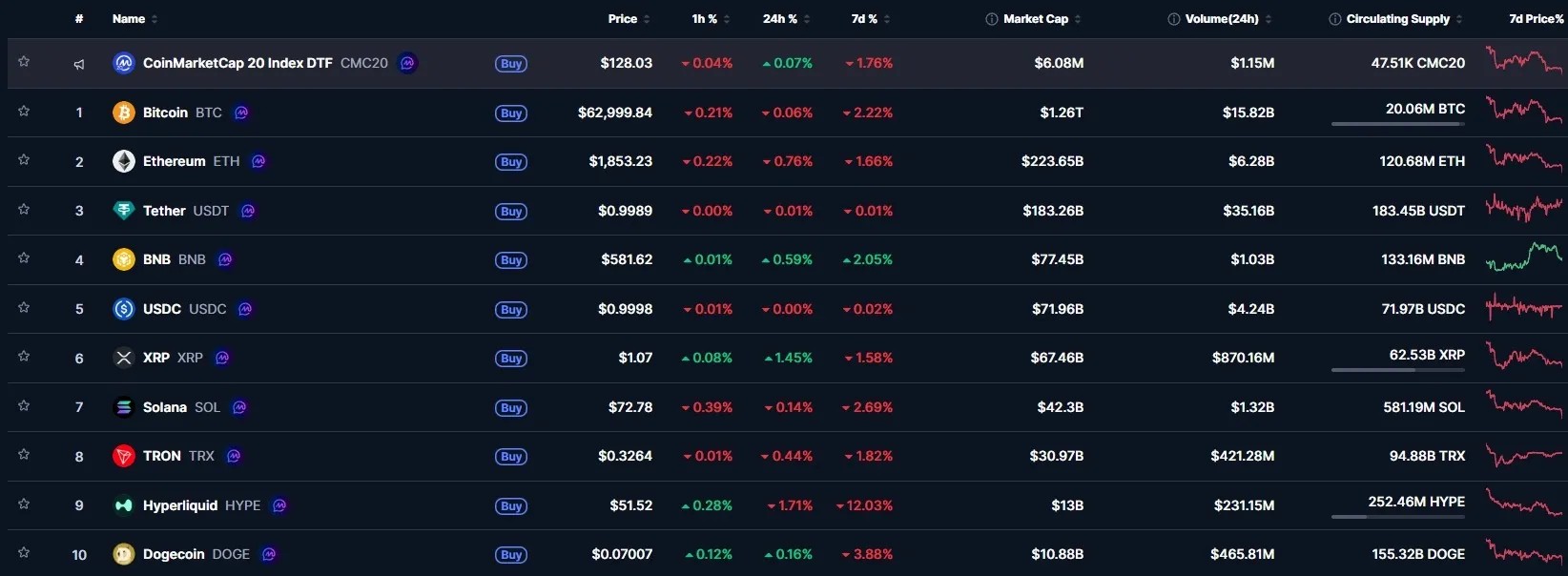
Task: Click the Solana logo icon
Action: 124,407
